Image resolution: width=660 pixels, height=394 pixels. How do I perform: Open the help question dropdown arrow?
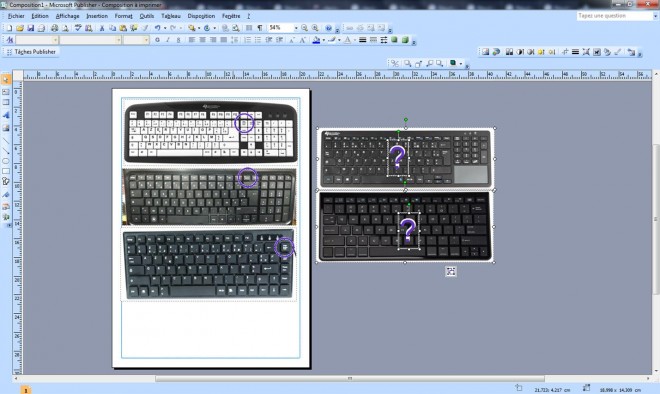(655, 16)
